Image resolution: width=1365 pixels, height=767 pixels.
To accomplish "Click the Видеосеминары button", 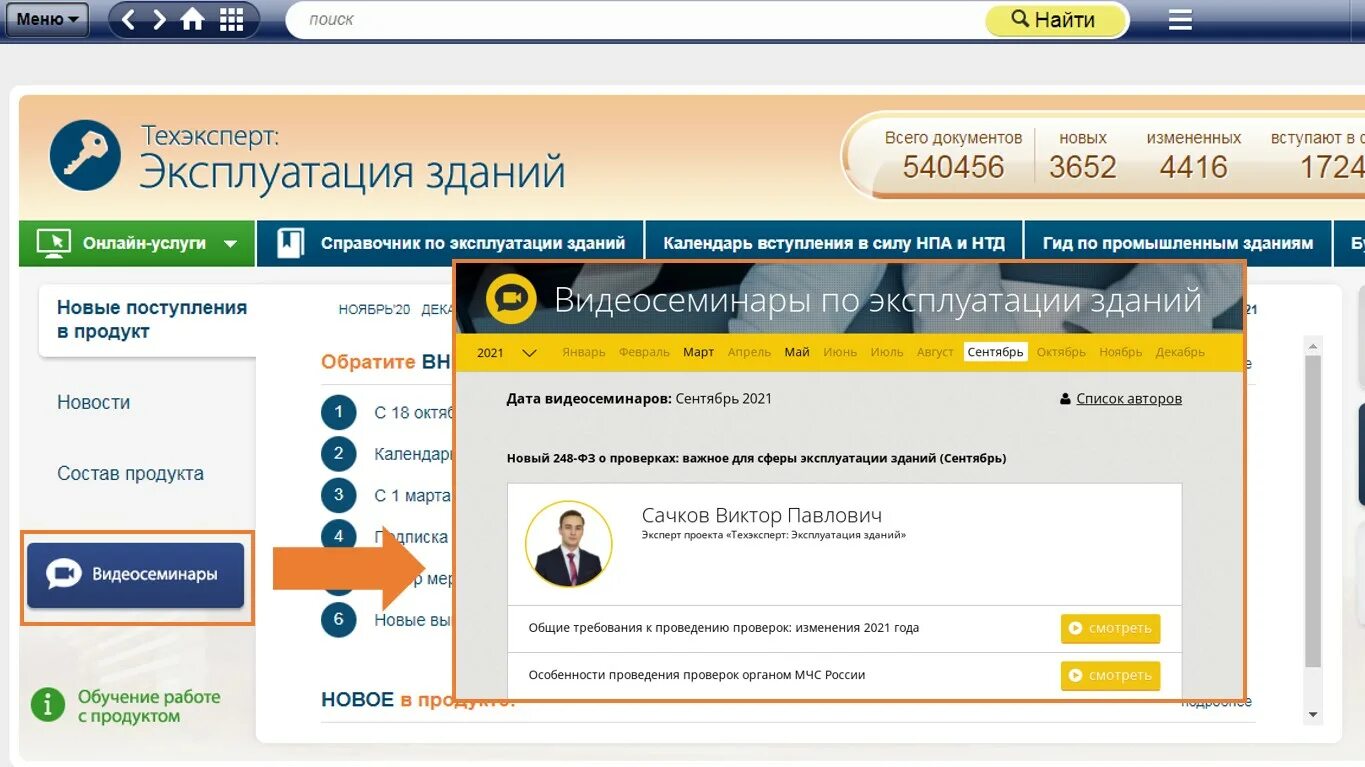I will tap(136, 575).
